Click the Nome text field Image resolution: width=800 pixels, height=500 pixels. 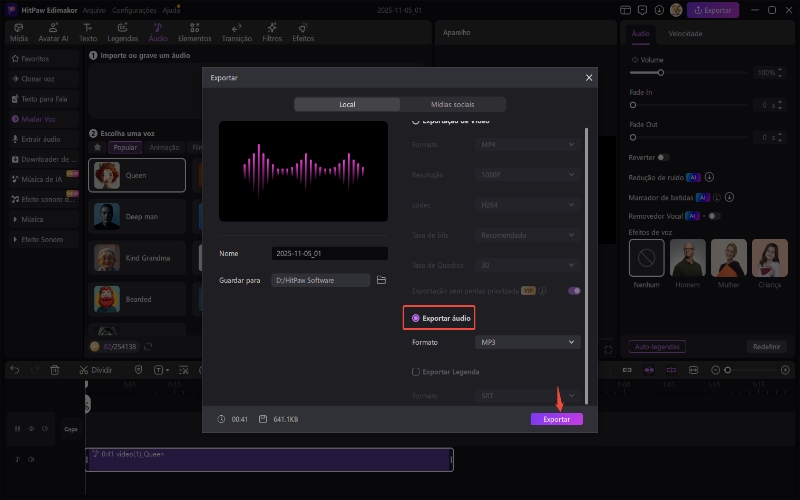click(329, 254)
